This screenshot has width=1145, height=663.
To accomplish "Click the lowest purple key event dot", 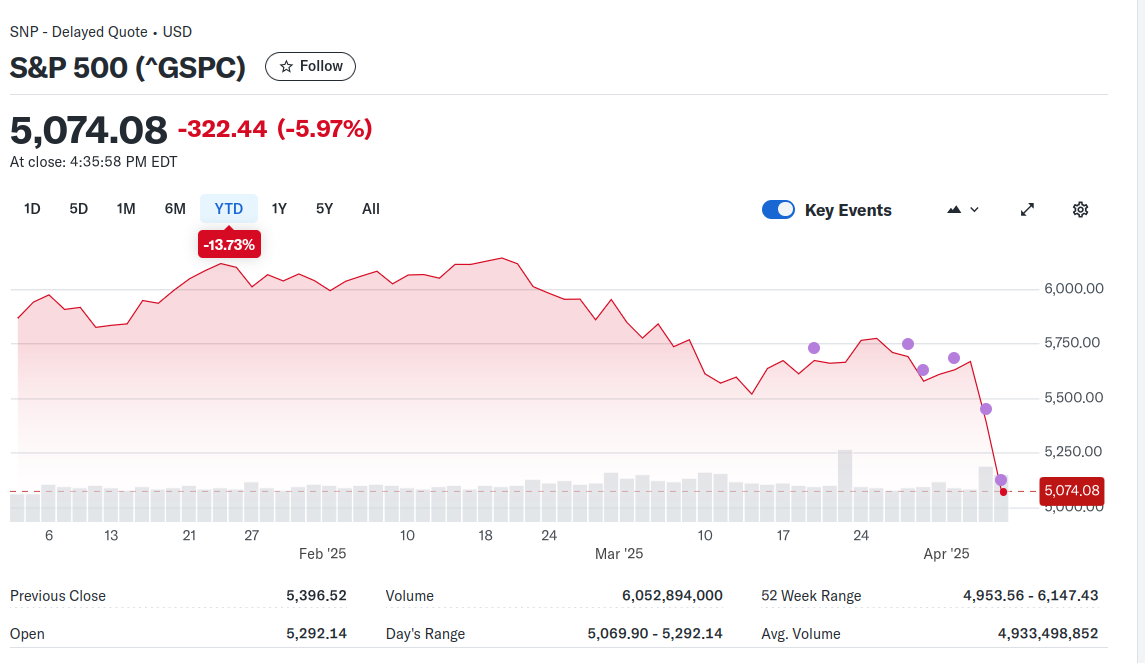I will pos(1001,480).
